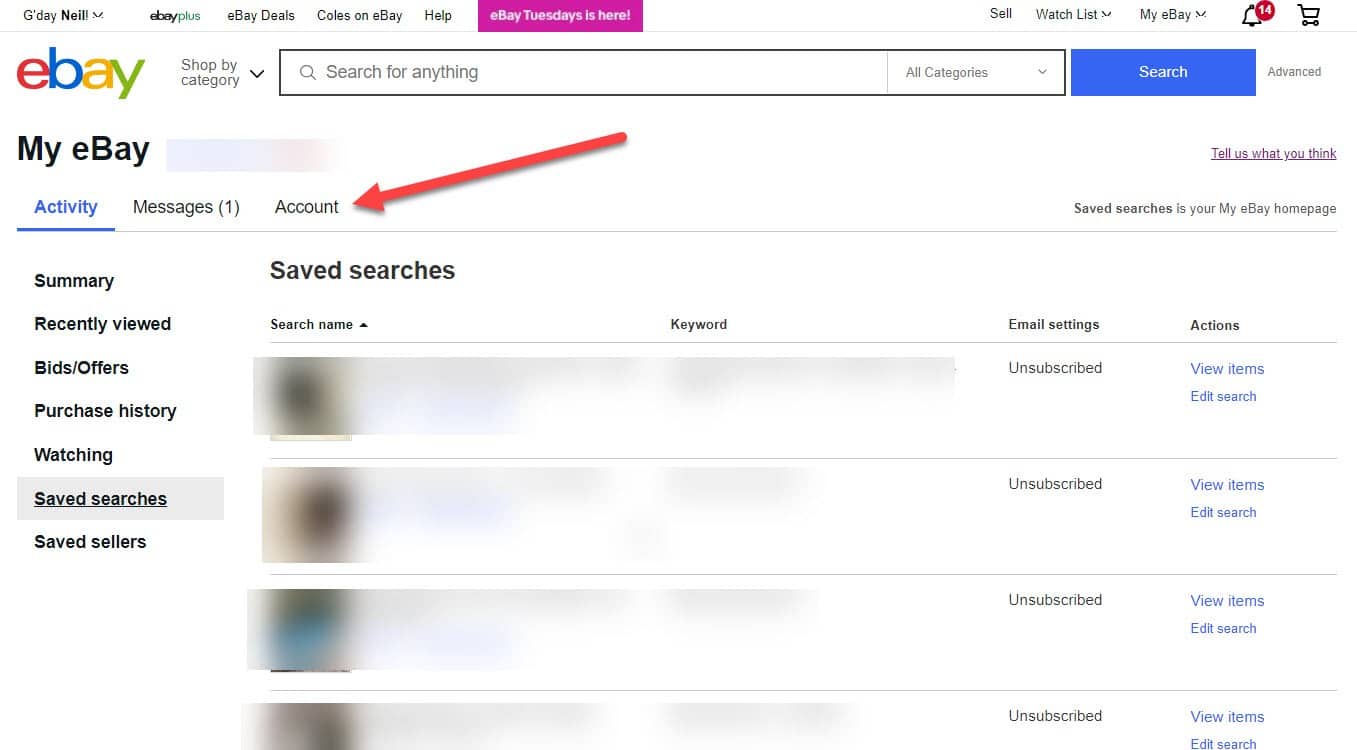Click Unsubscribed in the third row

pyautogui.click(x=1055, y=600)
